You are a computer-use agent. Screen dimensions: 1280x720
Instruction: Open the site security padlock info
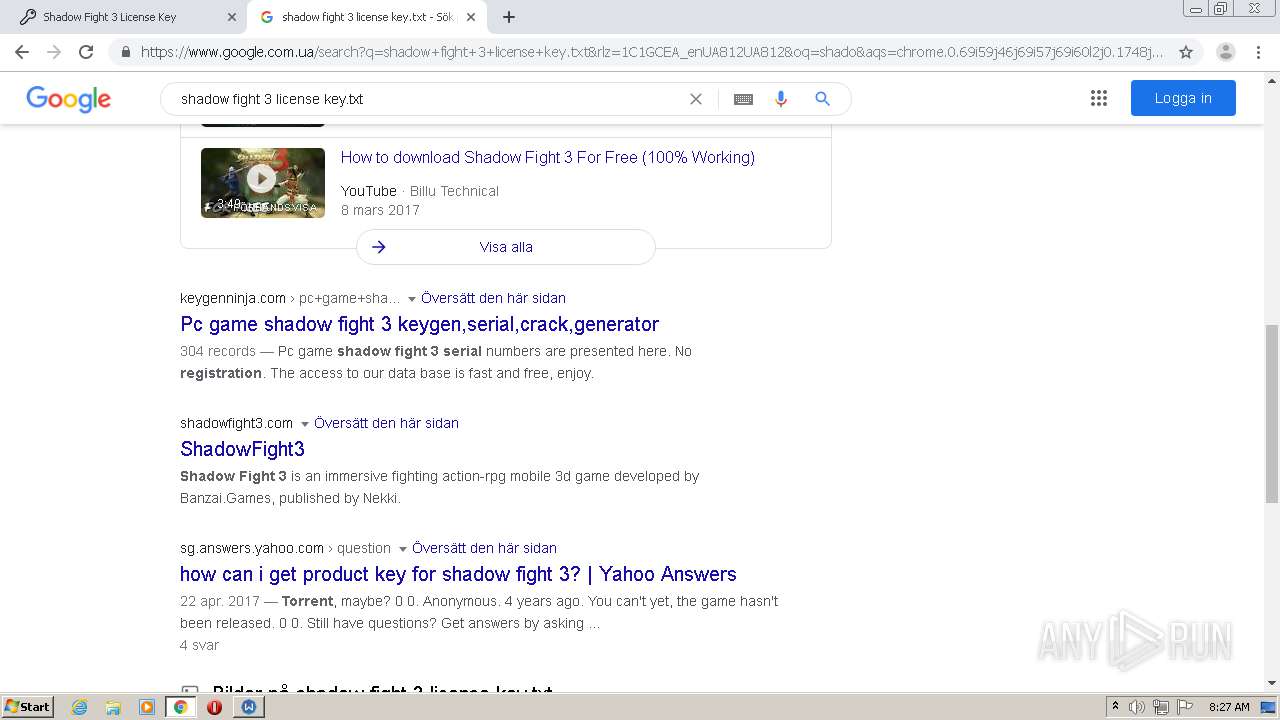[x=126, y=52]
